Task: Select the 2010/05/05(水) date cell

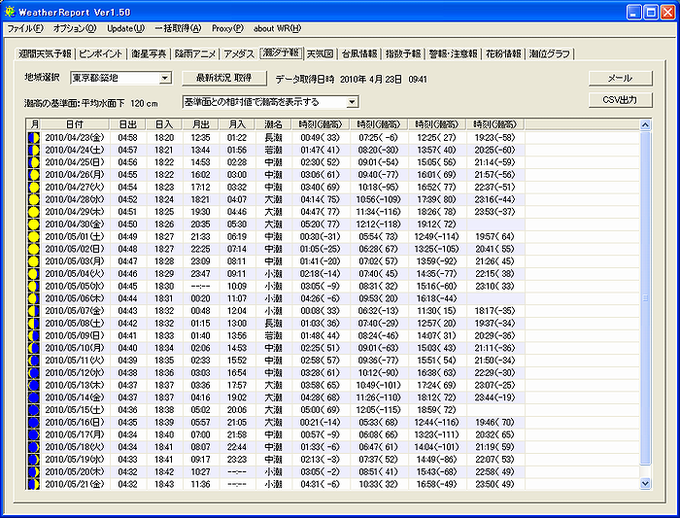Action: point(75,286)
